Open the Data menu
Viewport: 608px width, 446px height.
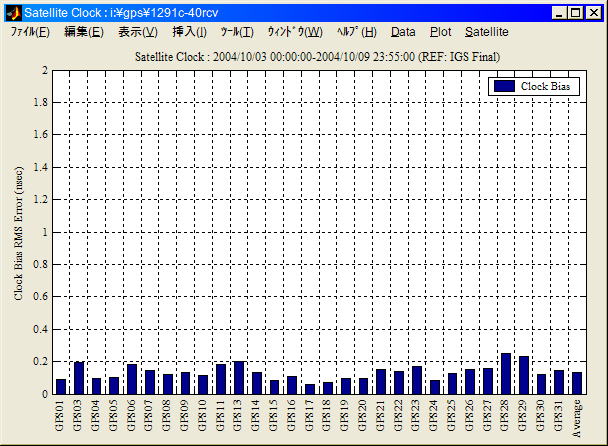[403, 32]
